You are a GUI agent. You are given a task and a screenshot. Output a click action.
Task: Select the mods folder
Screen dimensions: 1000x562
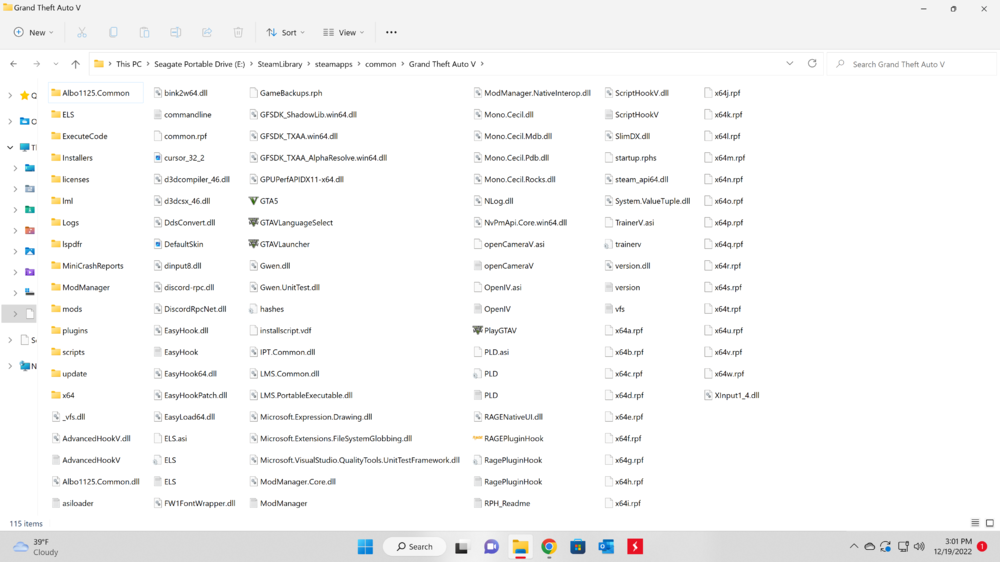click(x=66, y=309)
